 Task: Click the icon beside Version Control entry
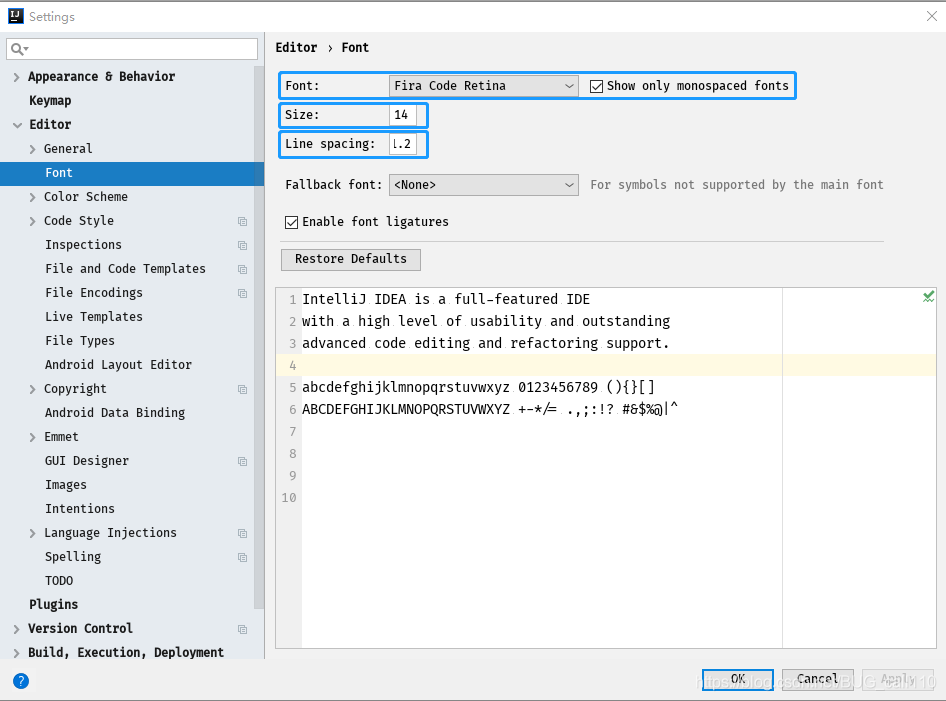pos(241,628)
